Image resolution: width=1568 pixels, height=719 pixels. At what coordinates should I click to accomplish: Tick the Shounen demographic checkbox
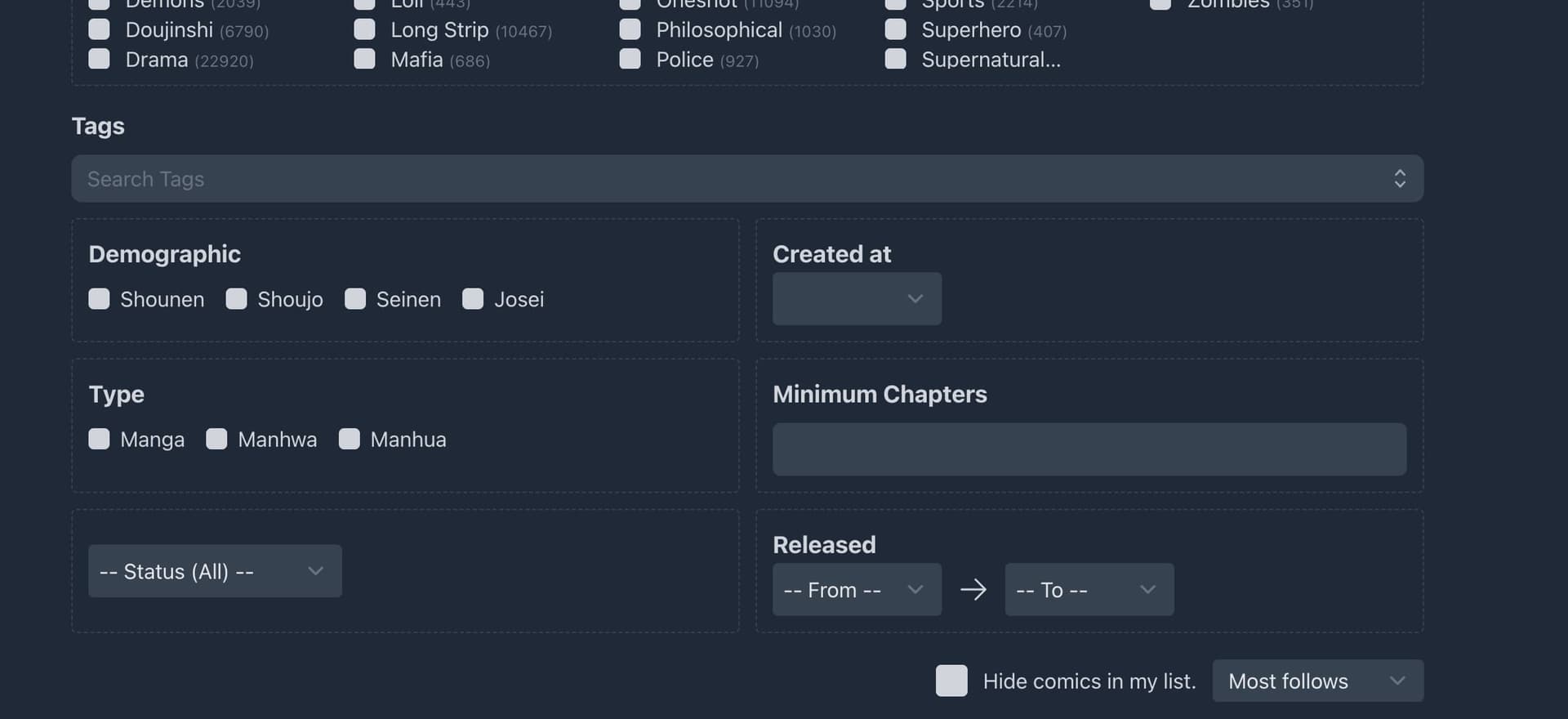[x=99, y=299]
